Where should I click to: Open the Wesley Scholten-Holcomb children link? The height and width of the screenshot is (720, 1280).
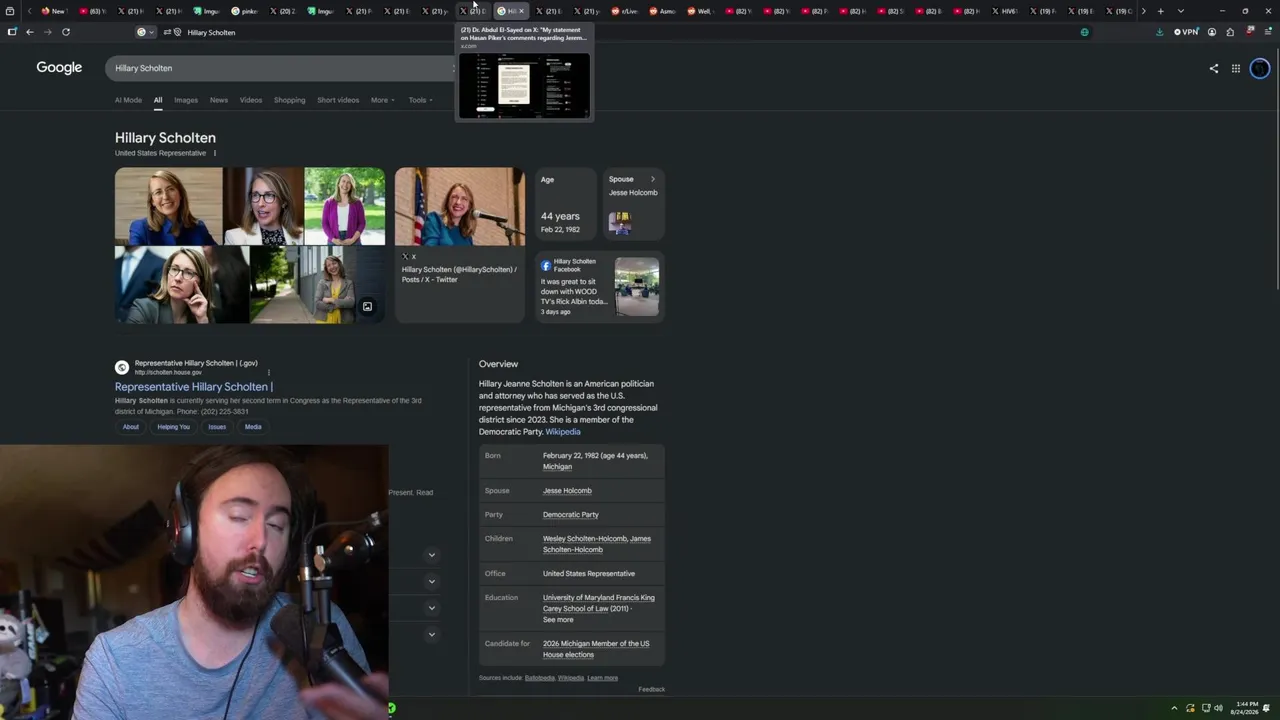coord(585,539)
